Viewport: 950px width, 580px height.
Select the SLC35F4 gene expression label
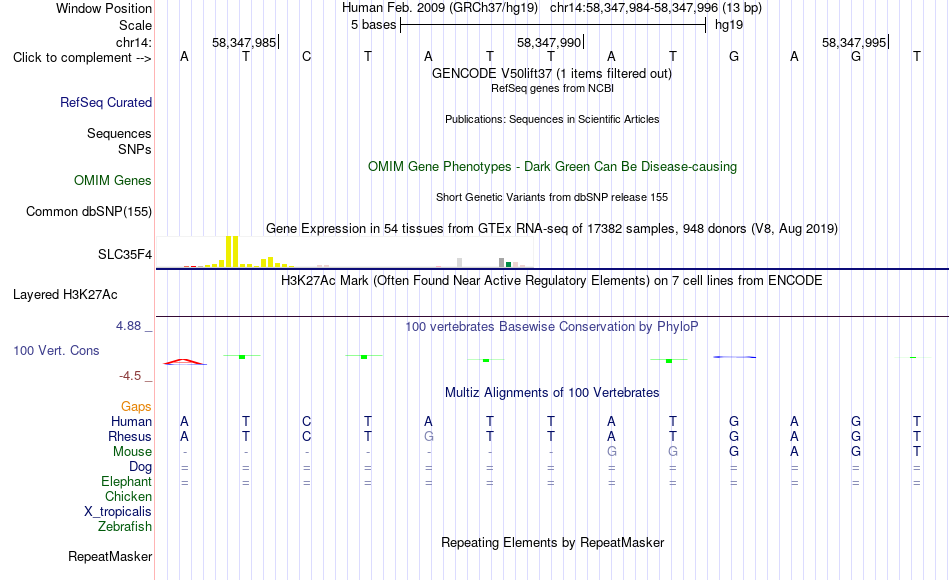[125, 255]
